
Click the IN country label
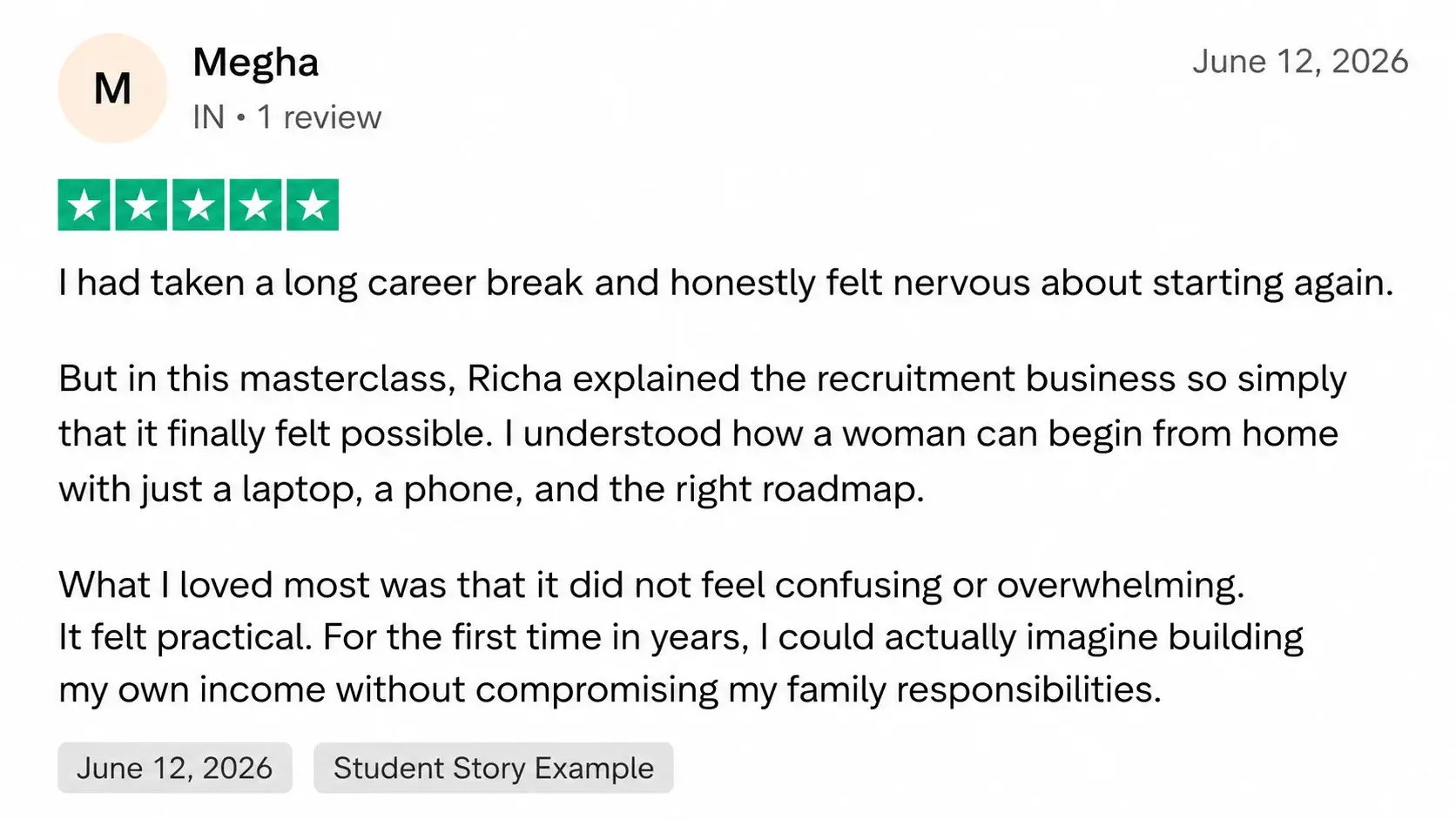pos(209,117)
